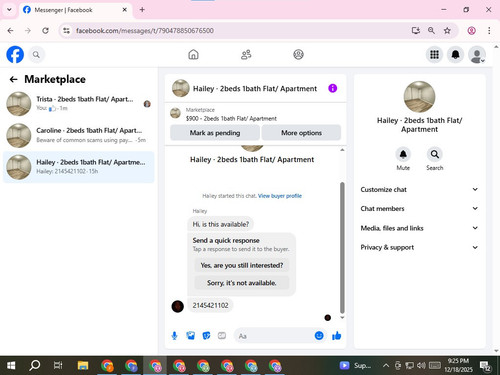Click the browser back arrow

10,31
